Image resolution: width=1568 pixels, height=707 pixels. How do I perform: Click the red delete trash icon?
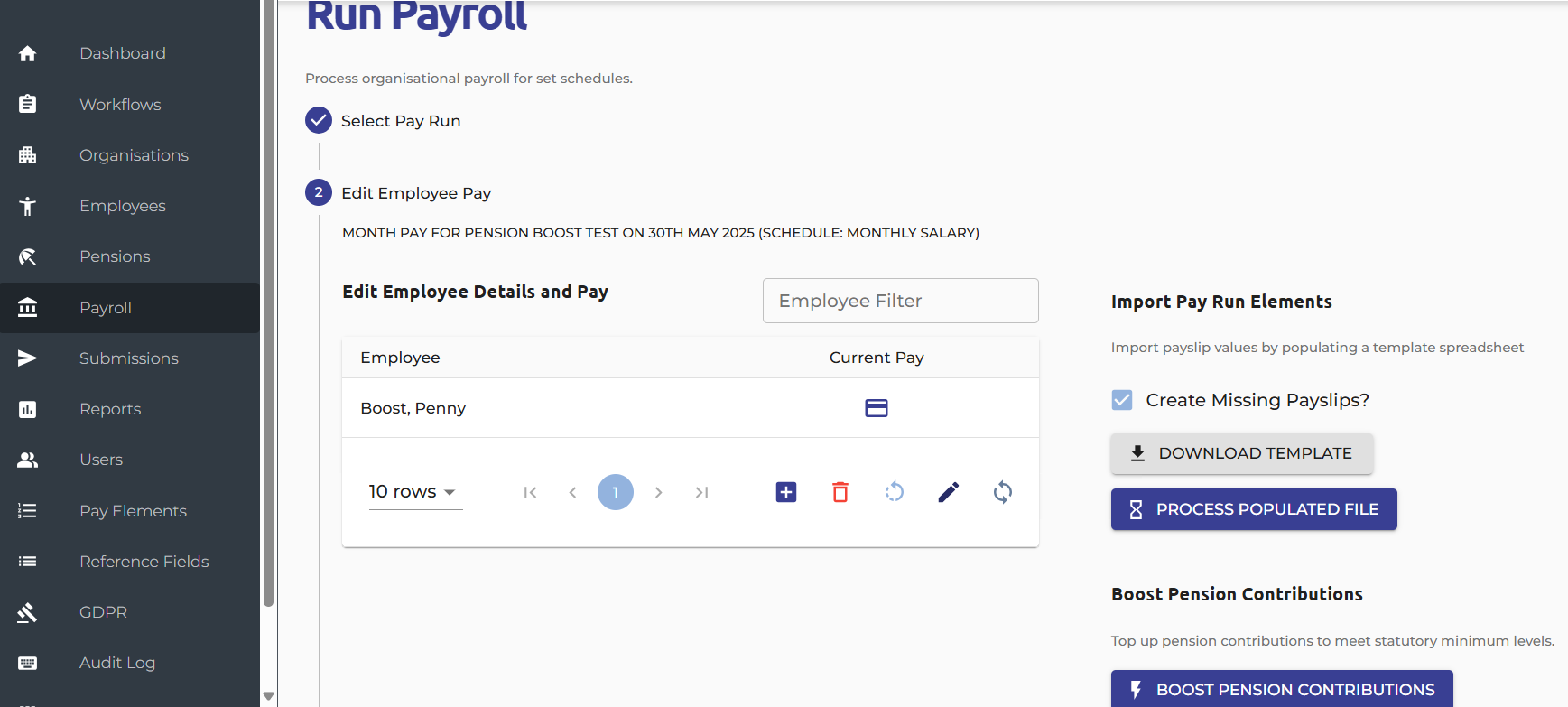tap(840, 492)
